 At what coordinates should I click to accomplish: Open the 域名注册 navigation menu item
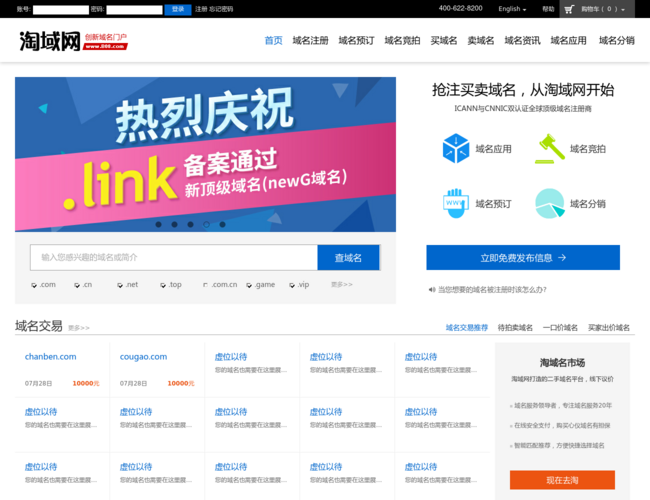click(310, 41)
